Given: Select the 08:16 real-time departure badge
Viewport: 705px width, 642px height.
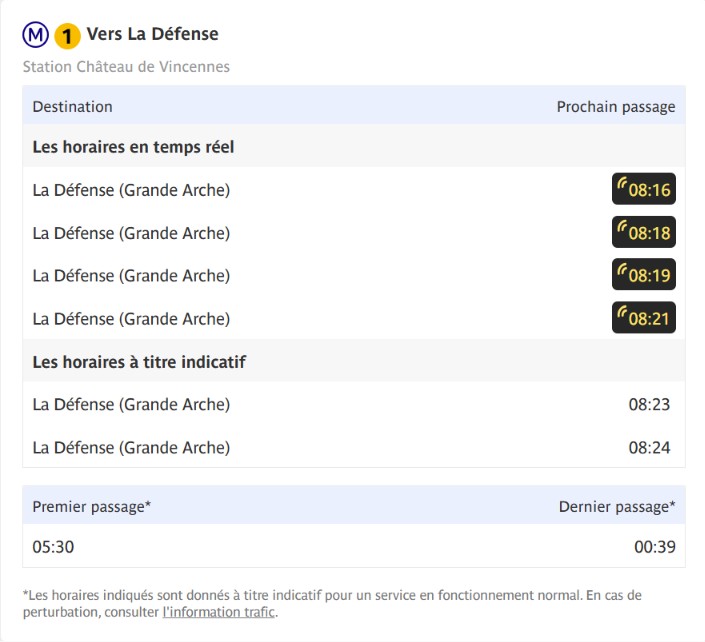Looking at the screenshot, I should click(643, 189).
